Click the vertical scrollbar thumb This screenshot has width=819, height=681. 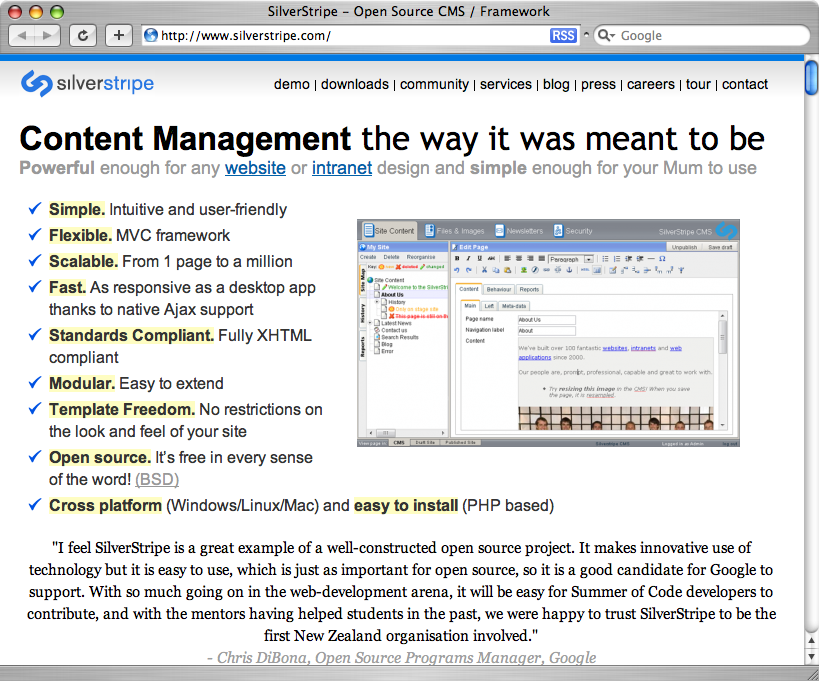point(811,78)
